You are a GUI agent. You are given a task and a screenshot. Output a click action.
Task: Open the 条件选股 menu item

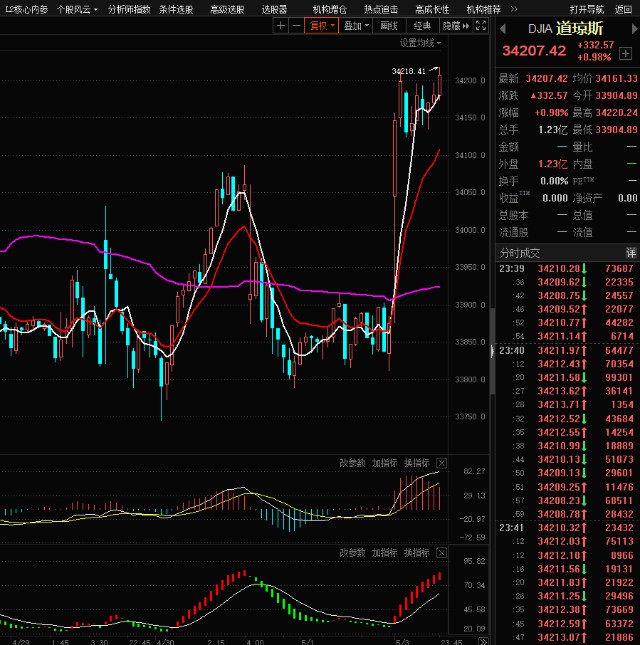176,9
